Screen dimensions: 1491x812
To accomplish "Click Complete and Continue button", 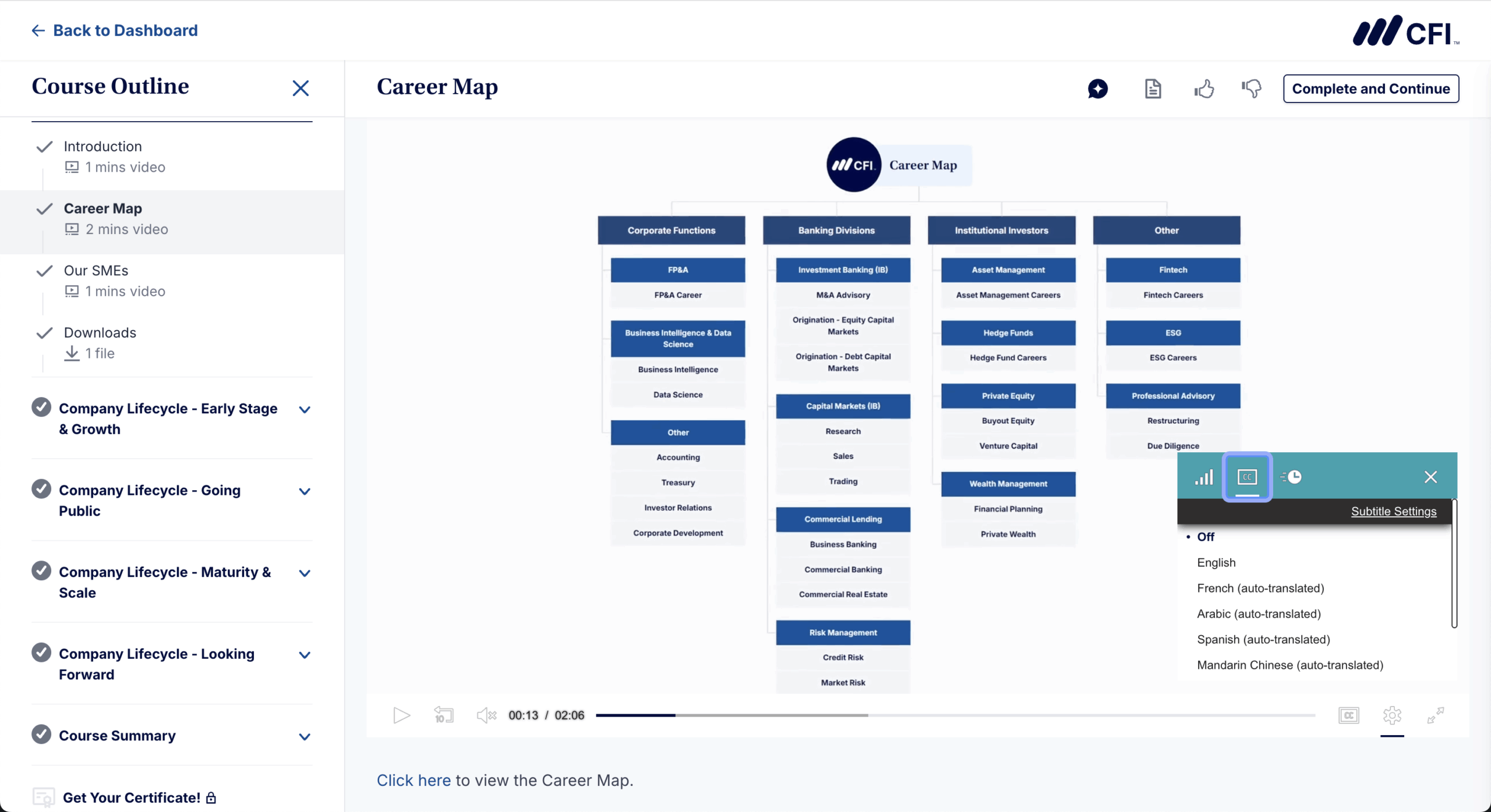I will pos(1370,89).
